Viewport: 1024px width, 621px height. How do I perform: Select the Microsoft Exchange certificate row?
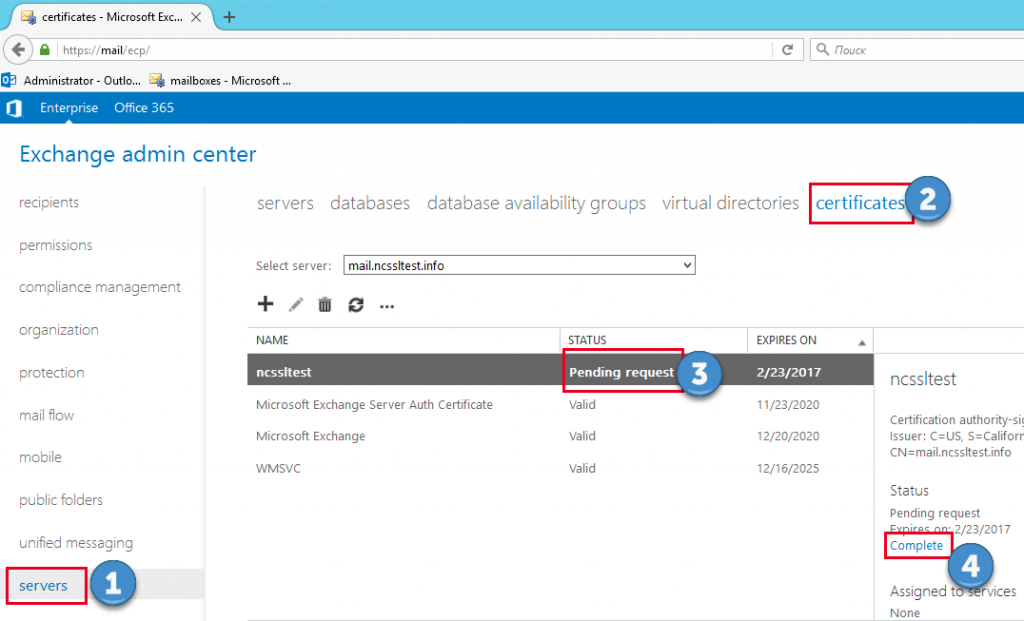click(560, 436)
